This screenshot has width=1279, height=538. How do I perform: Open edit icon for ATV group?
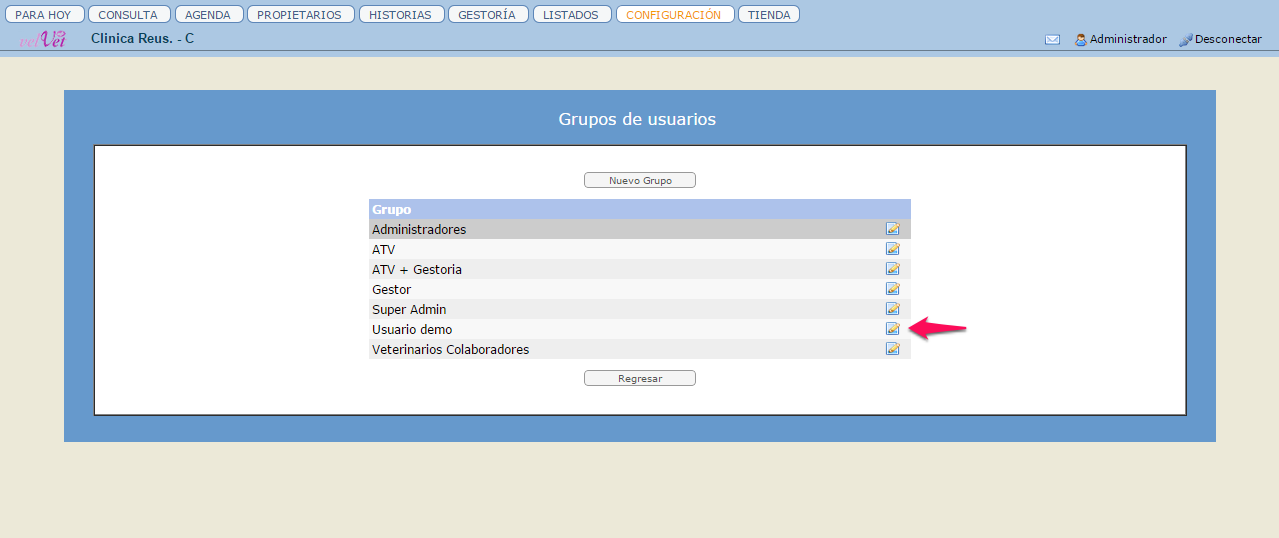coord(892,249)
